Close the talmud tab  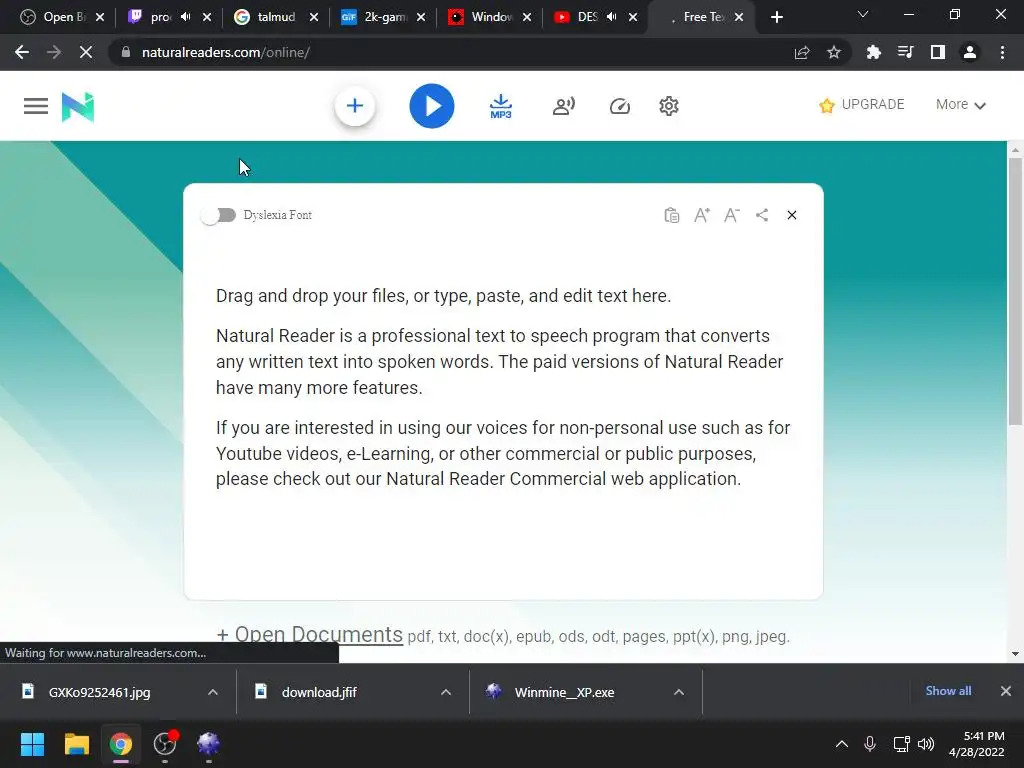click(x=314, y=17)
